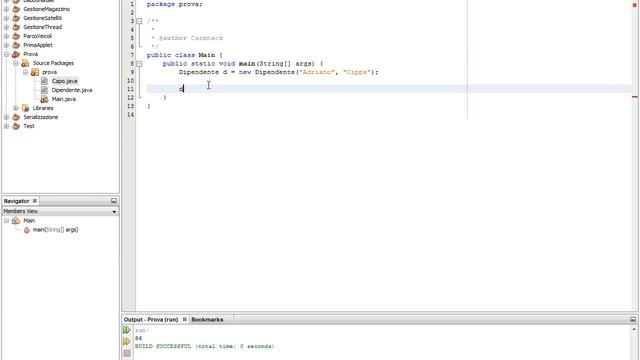This screenshot has width=640, height=360.
Task: Open Main.java in the project tree
Action: point(64,99)
